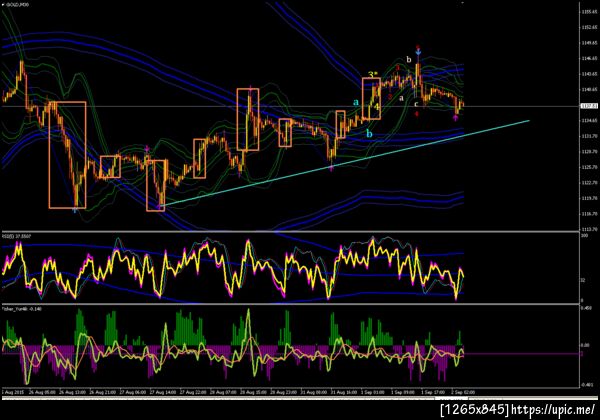Select the cyan "a" wave label

[356, 102]
